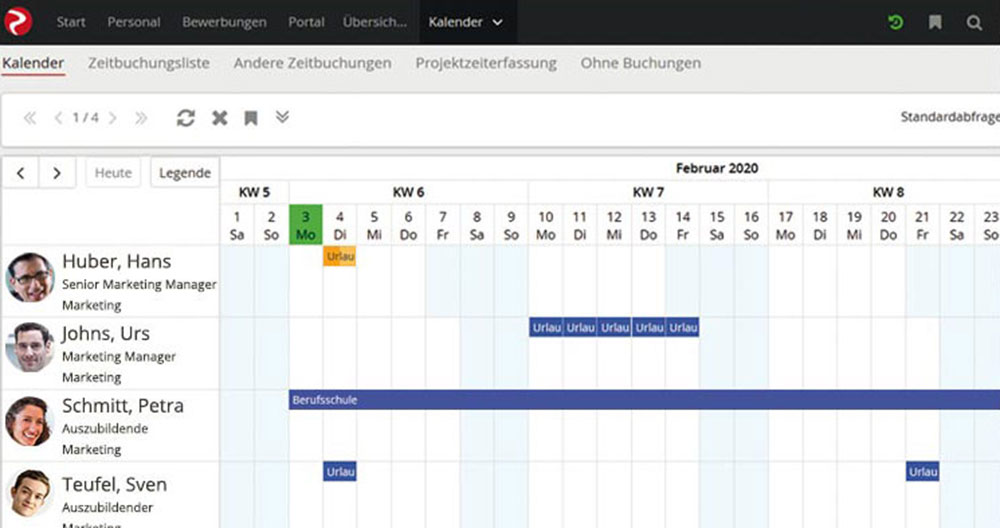This screenshot has width=1000, height=528.
Task: Open the search magnifier icon
Action: point(974,22)
